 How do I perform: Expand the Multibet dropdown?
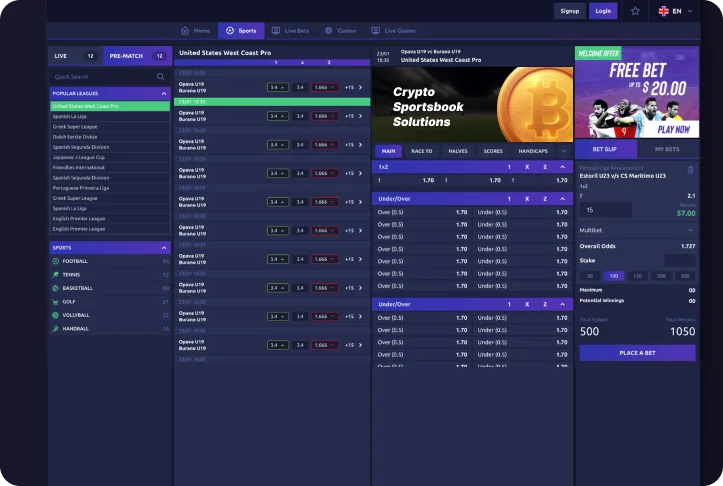[690, 230]
